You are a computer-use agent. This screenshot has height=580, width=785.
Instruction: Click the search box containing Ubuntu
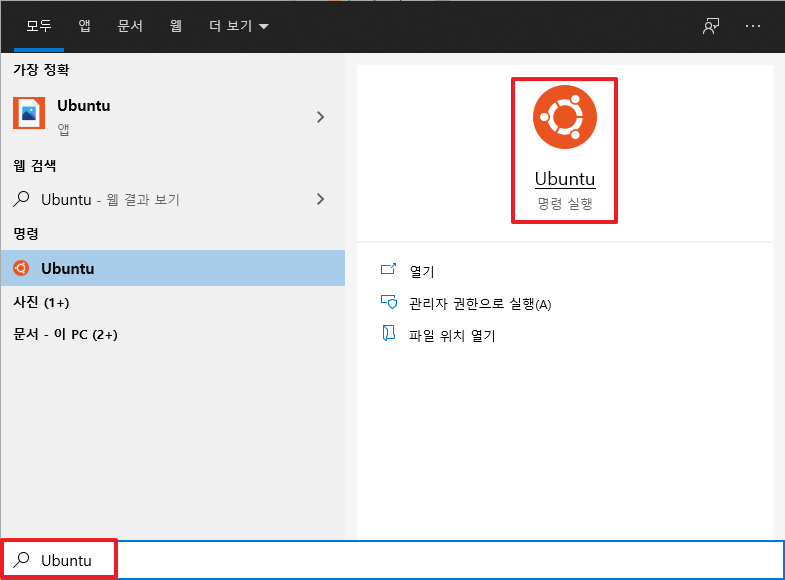[x=392, y=560]
